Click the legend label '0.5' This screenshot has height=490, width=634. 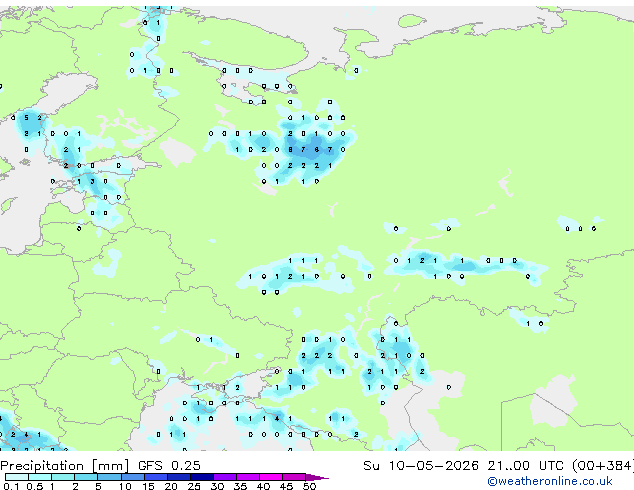[x=35, y=486]
